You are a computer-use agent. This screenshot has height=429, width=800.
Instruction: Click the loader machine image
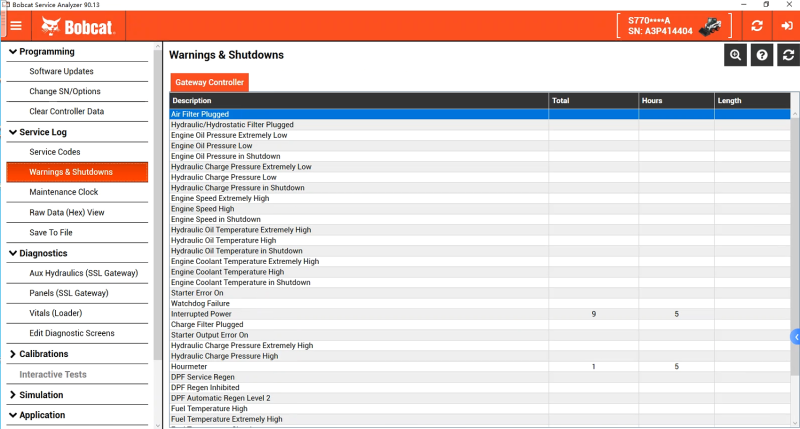pos(711,25)
